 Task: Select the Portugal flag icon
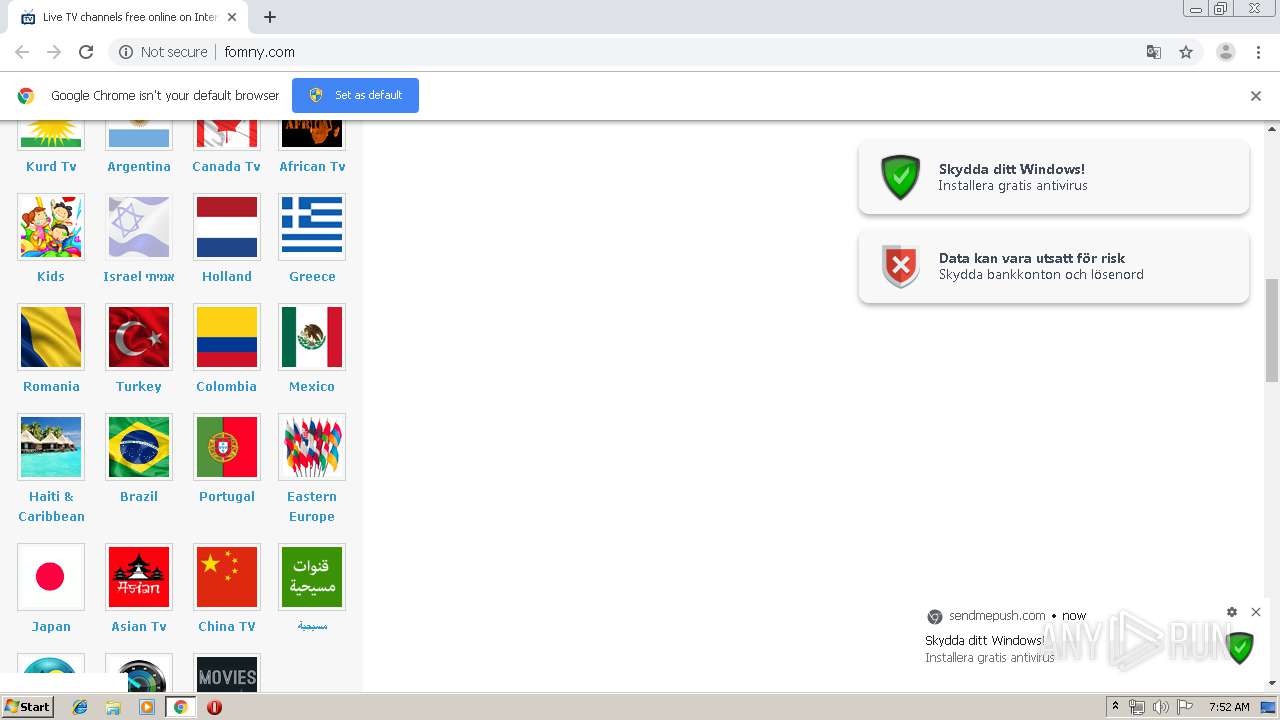(x=227, y=447)
